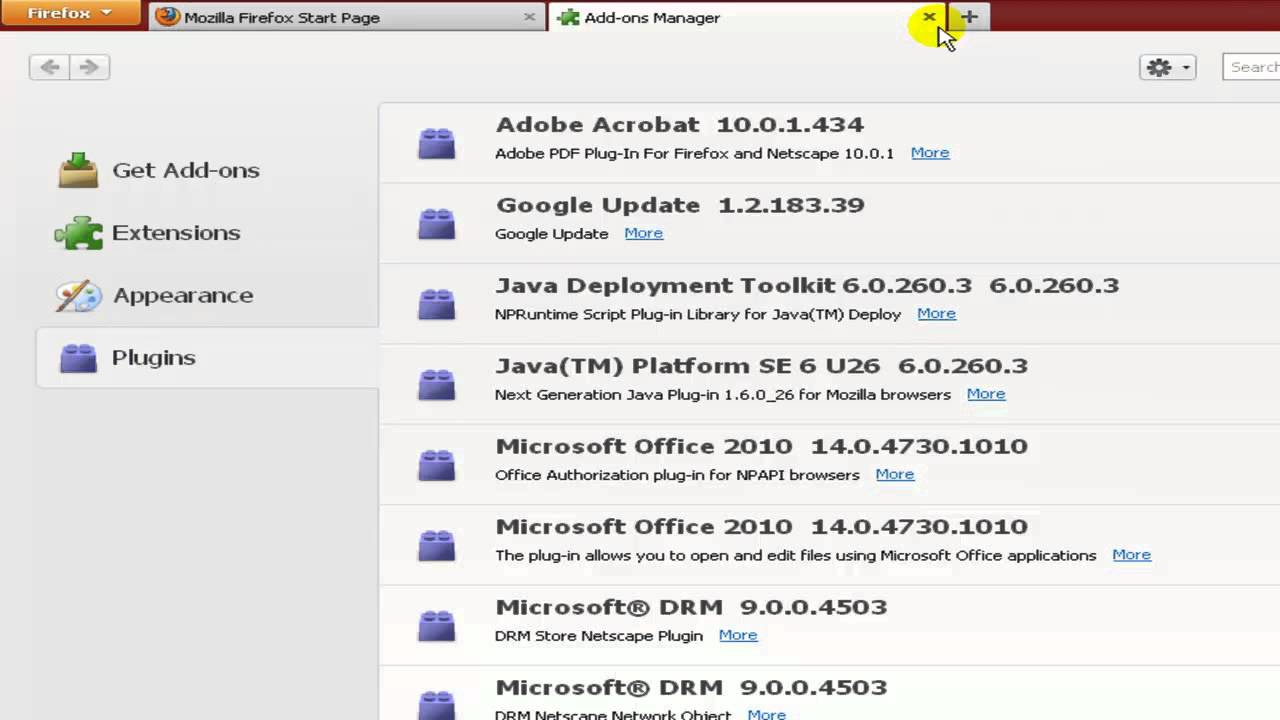
Task: Click the Firefox logo on Start Page tab
Action: tap(167, 17)
